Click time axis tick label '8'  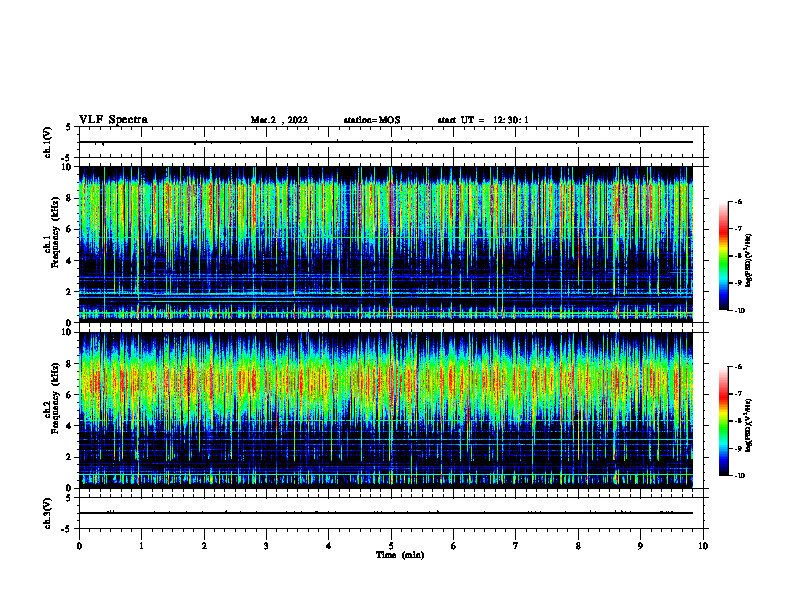coord(578,546)
